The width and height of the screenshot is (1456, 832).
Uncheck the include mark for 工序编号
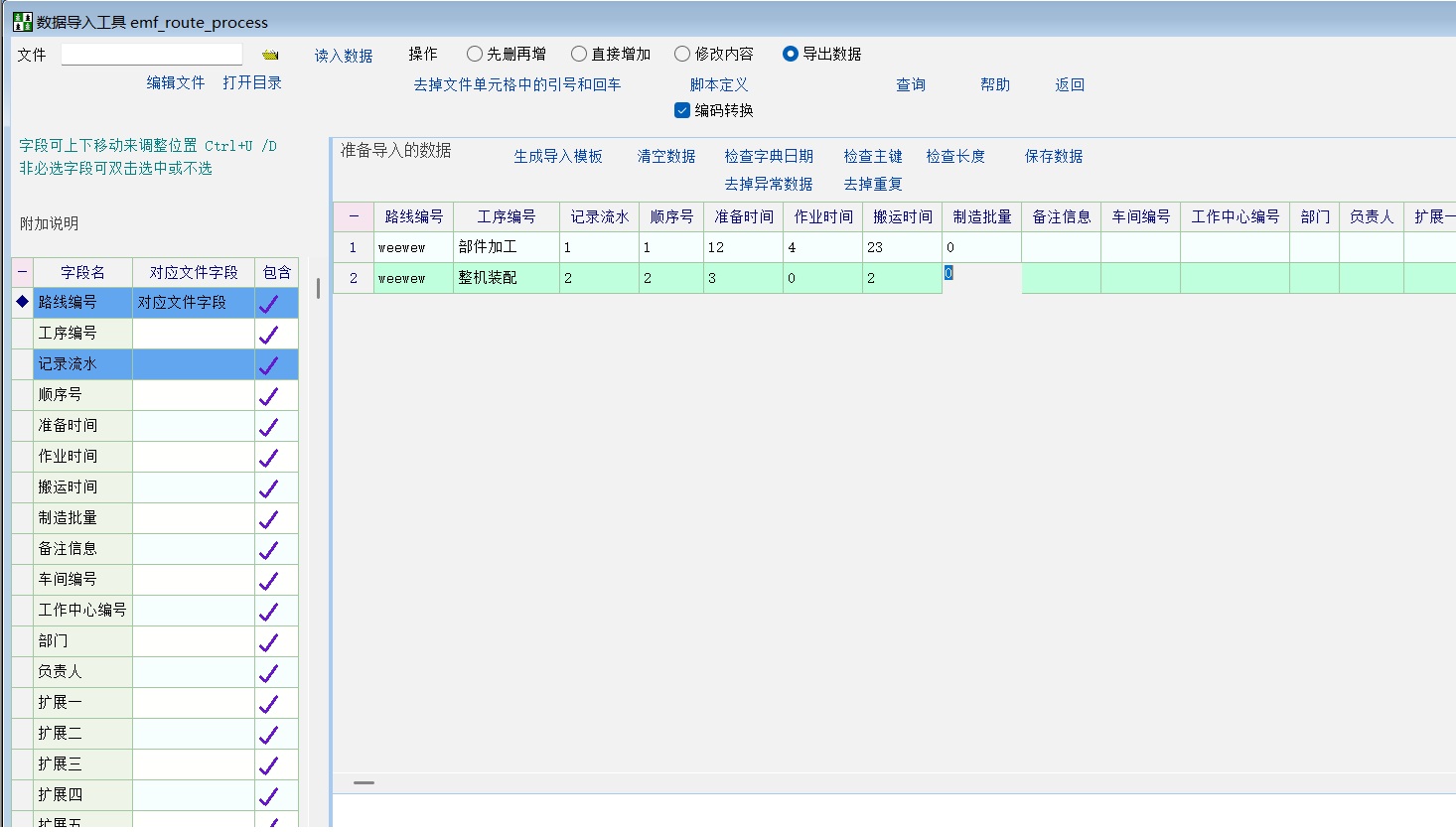tap(269, 334)
